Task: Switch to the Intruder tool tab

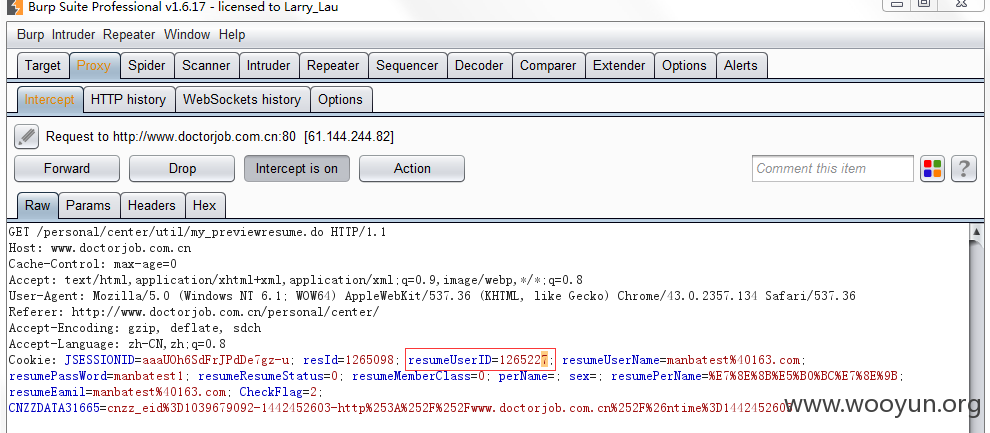Action: (x=268, y=66)
